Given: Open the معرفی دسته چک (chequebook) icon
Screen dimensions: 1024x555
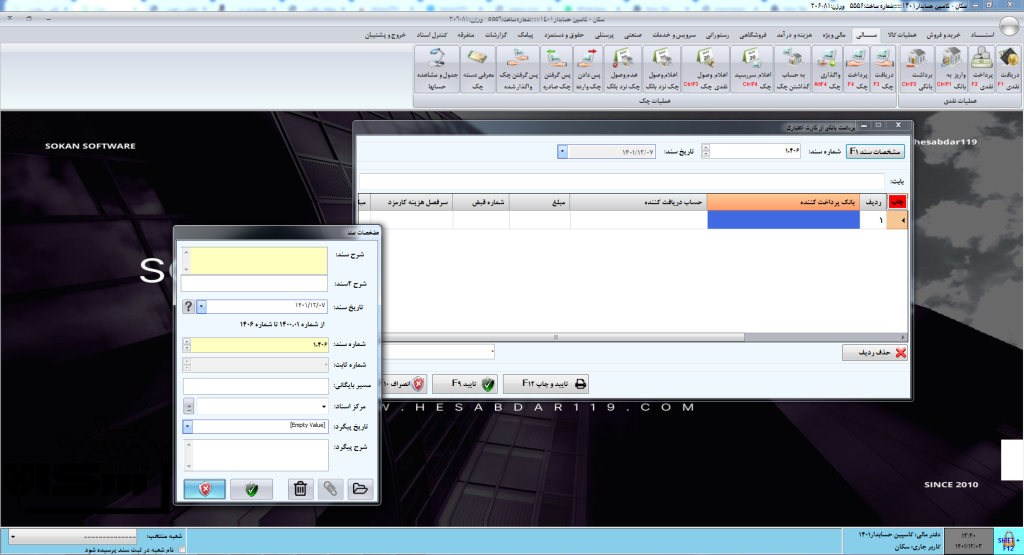Looking at the screenshot, I should pyautogui.click(x=477, y=70).
